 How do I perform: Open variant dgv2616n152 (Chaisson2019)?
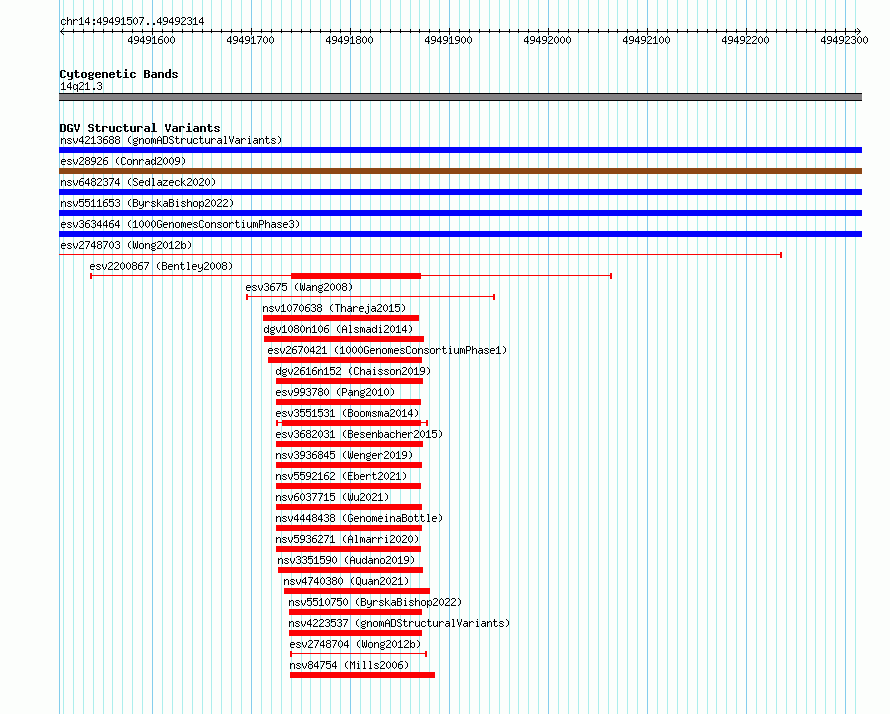tap(353, 371)
